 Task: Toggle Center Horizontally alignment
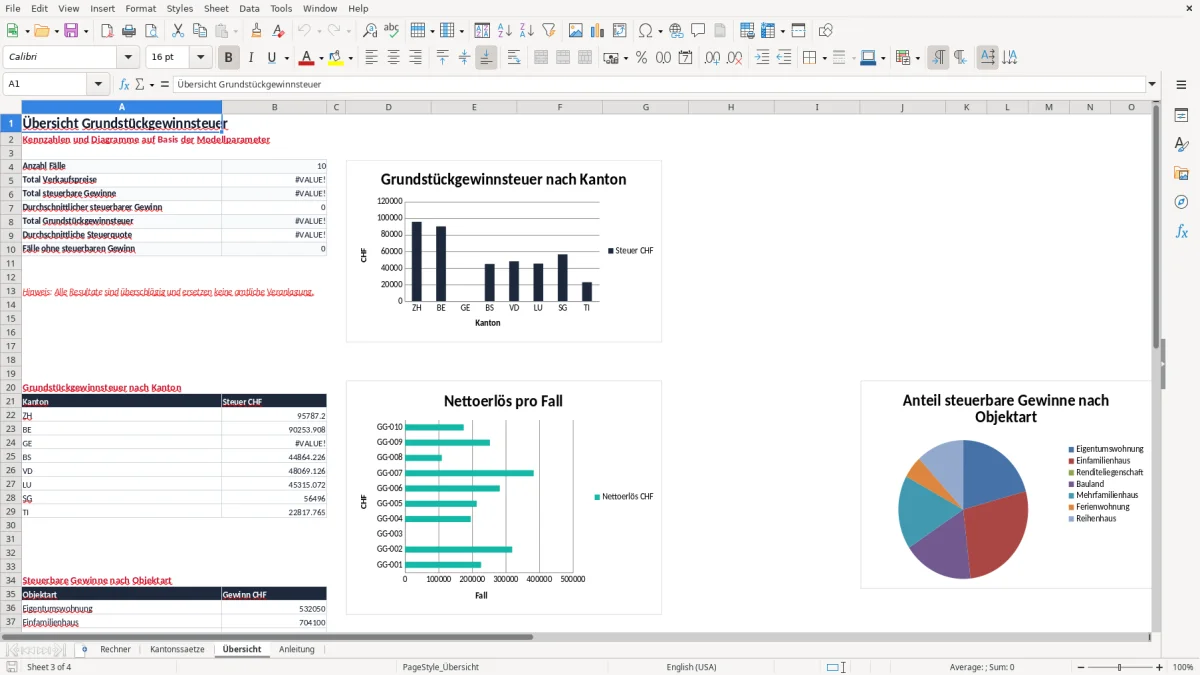click(393, 58)
